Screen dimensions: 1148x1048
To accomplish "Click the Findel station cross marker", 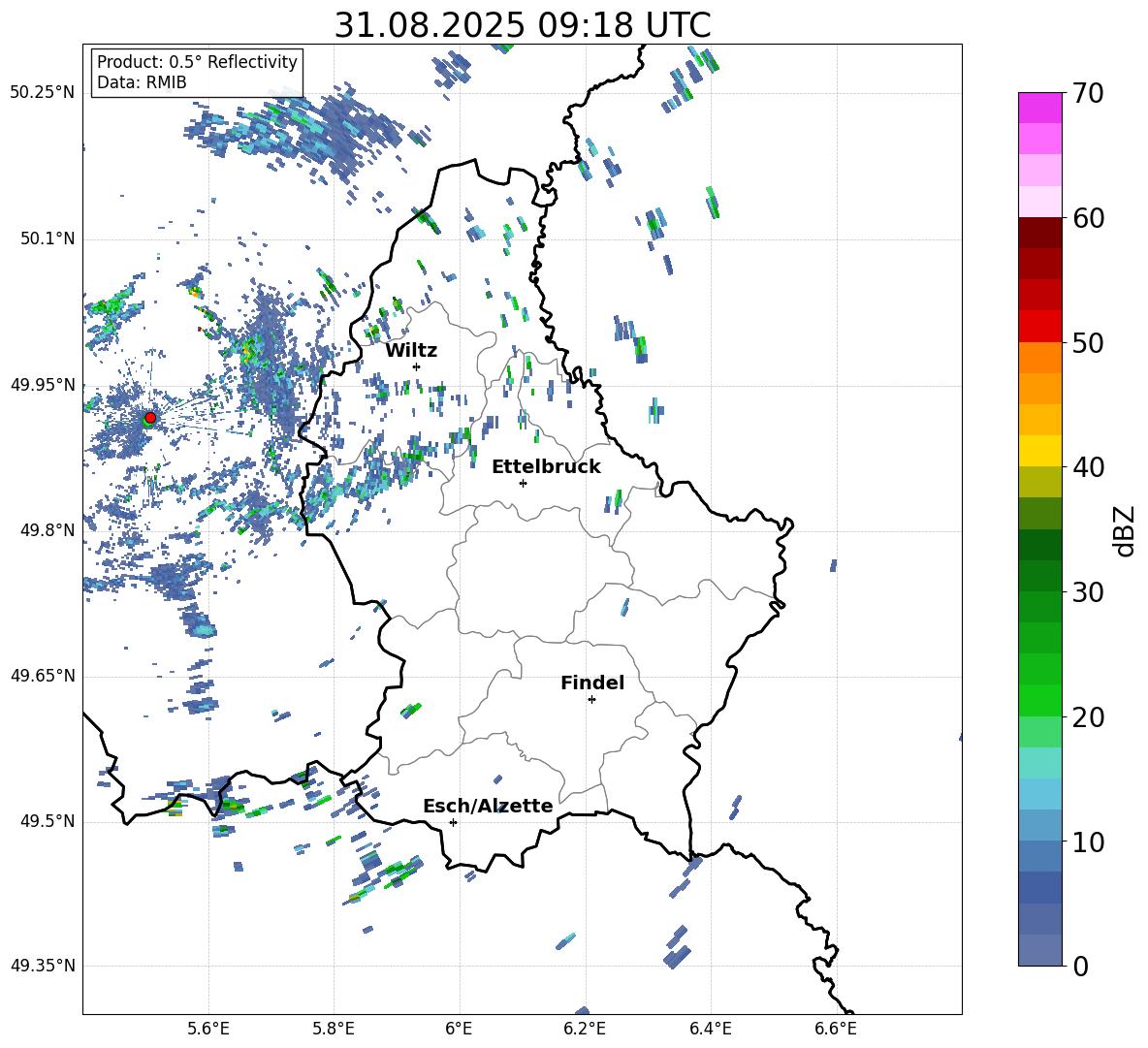I will click(591, 700).
